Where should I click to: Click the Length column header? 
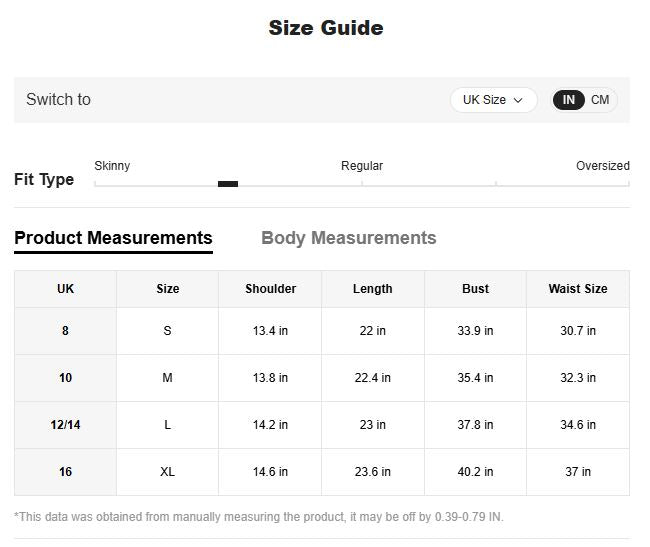pos(372,289)
